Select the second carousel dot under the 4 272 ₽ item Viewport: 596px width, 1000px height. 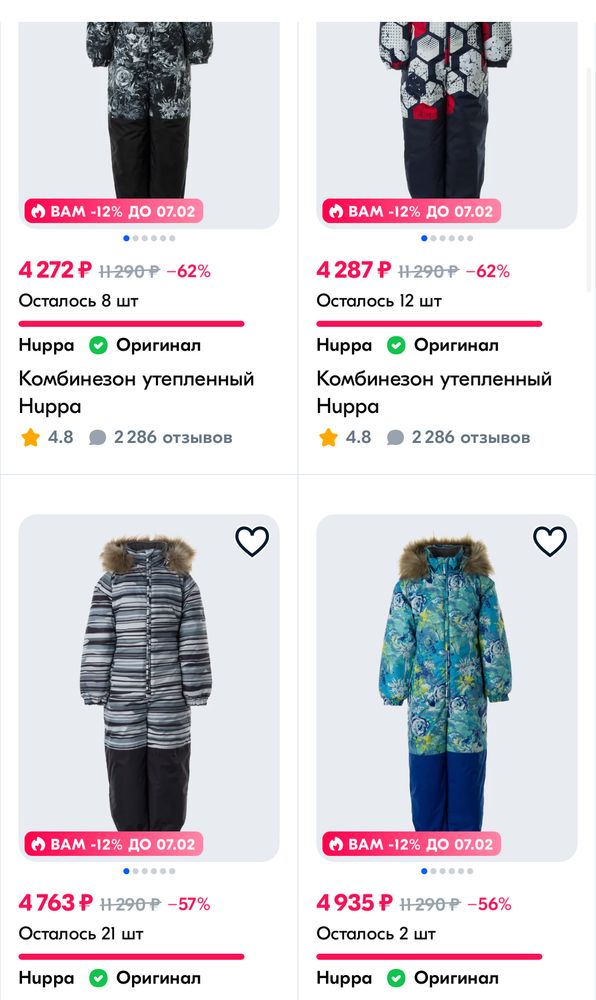133,238
